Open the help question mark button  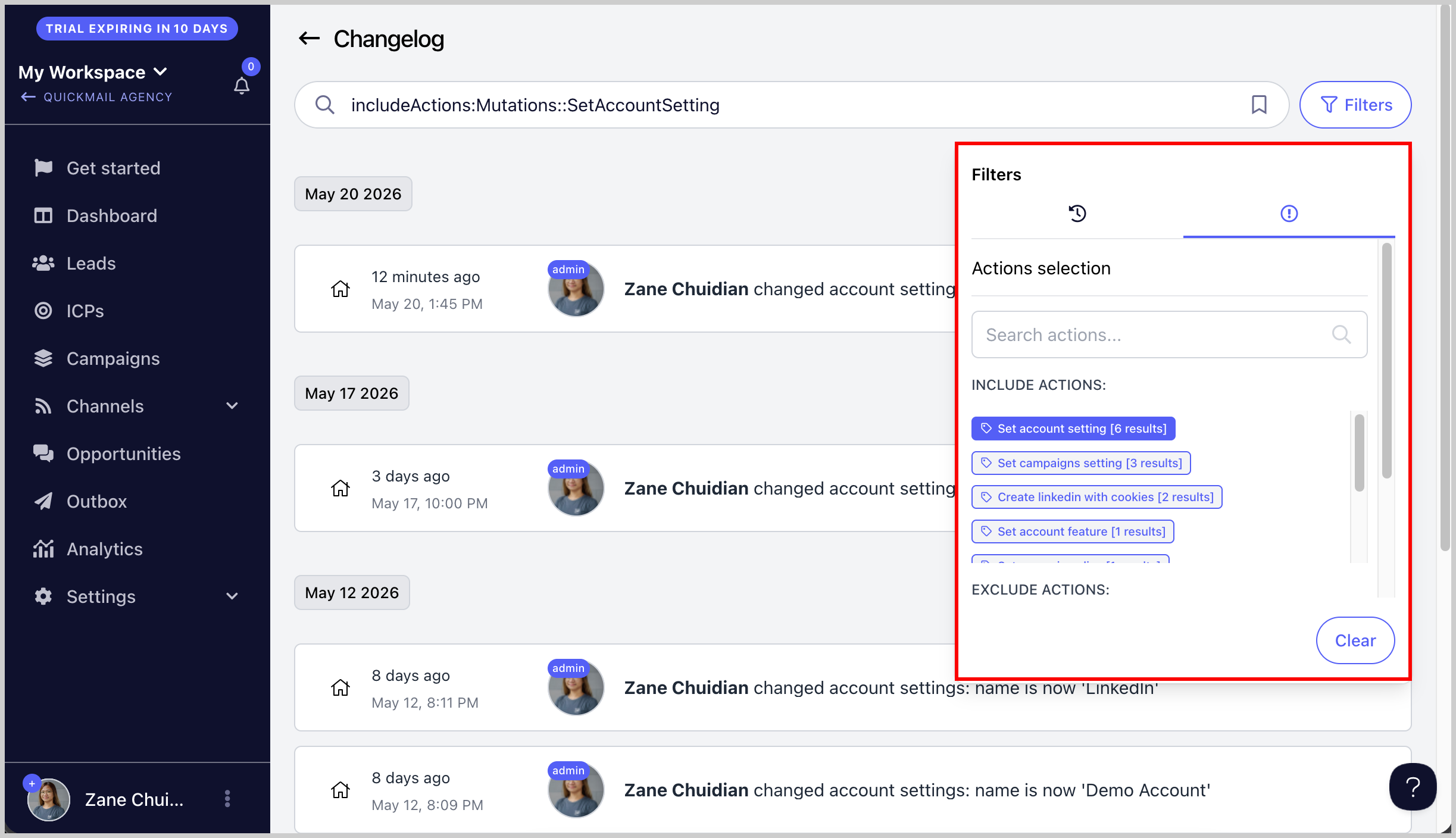pyautogui.click(x=1413, y=787)
